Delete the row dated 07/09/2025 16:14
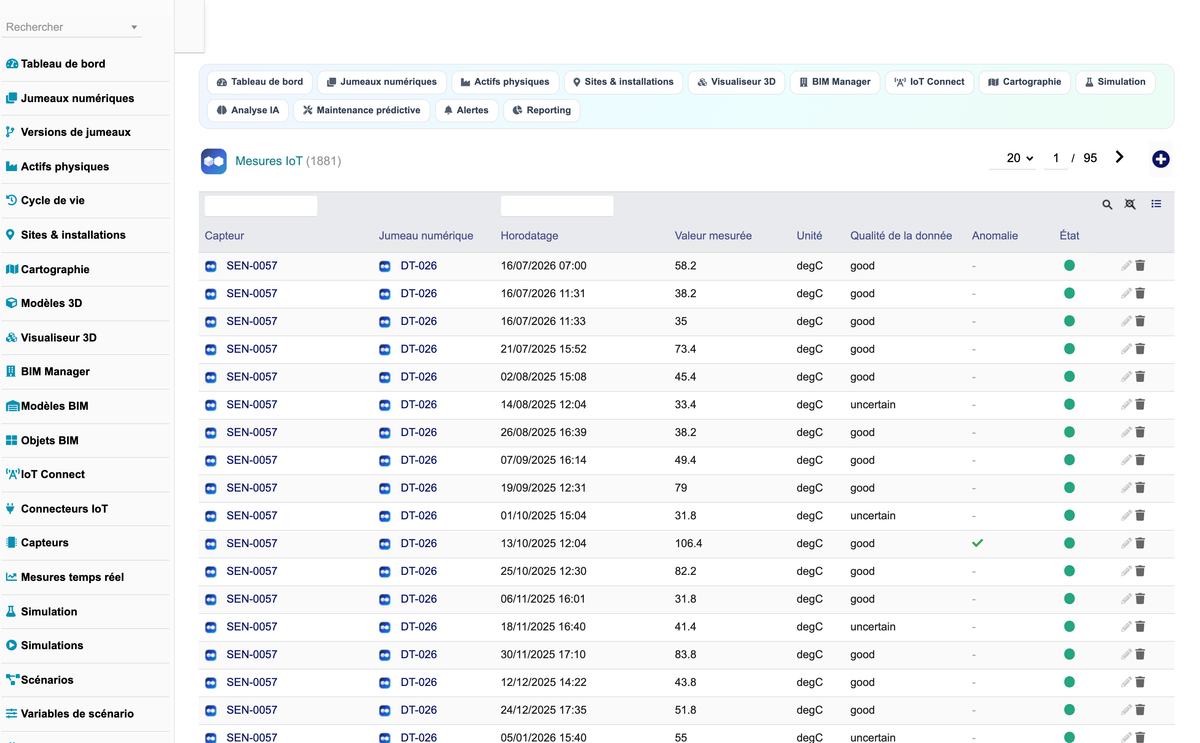This screenshot has width=1200, height=743. (1140, 460)
